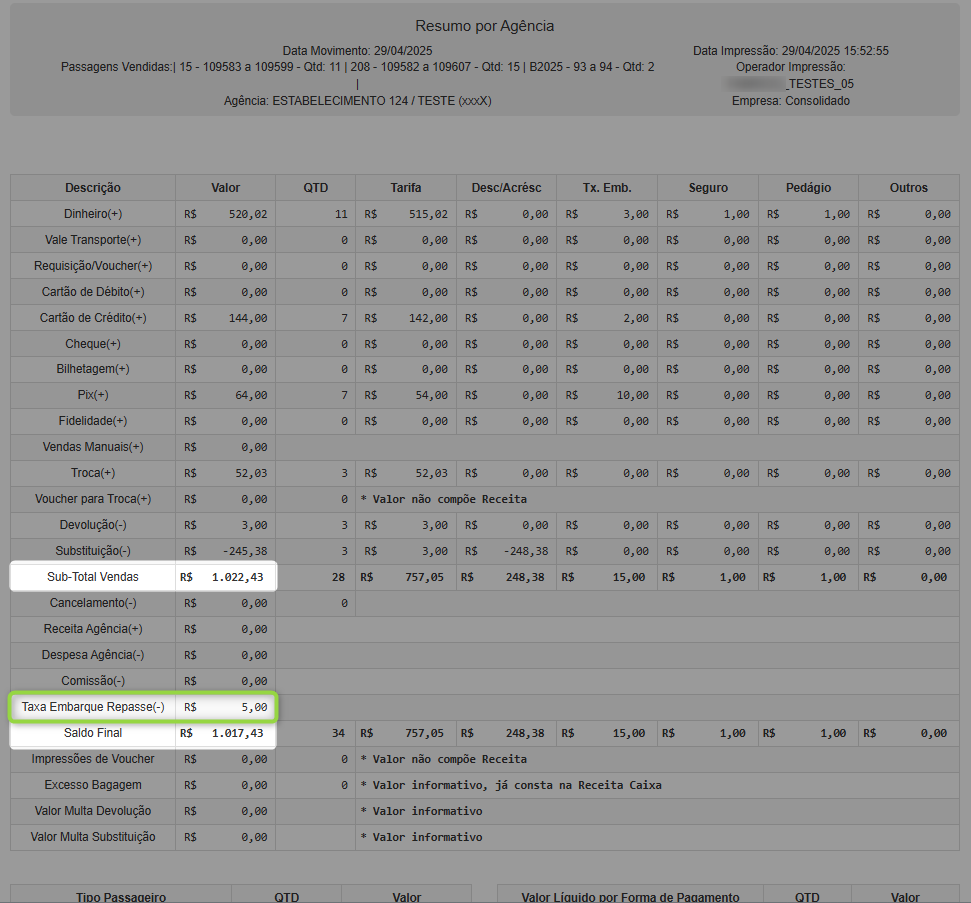Viewport: 971px width, 903px height.
Task: Select the "Taxa Embarque Repasse(-)" row label
Action: click(93, 707)
